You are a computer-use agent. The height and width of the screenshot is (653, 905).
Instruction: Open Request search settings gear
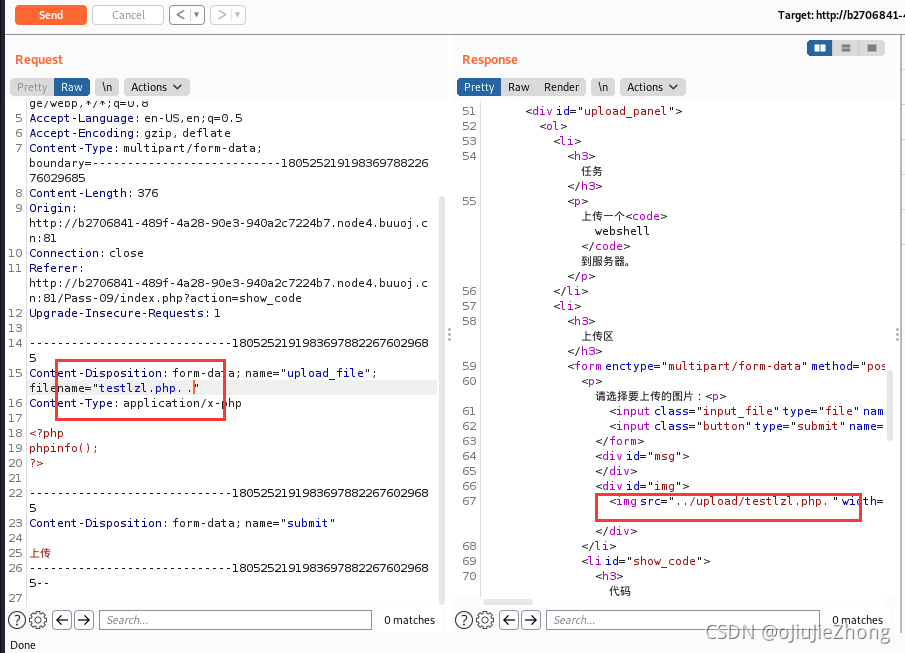[38, 620]
